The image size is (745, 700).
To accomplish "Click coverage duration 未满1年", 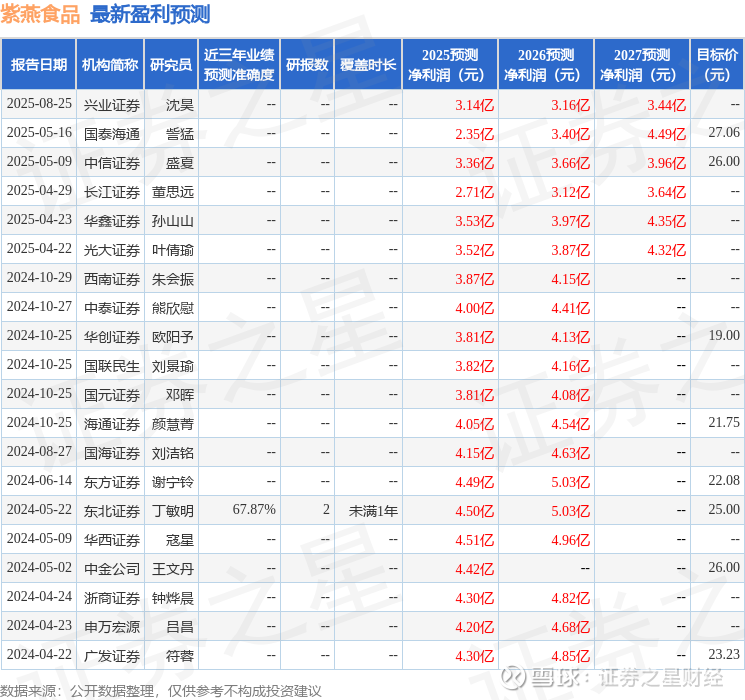I will [x=373, y=511].
